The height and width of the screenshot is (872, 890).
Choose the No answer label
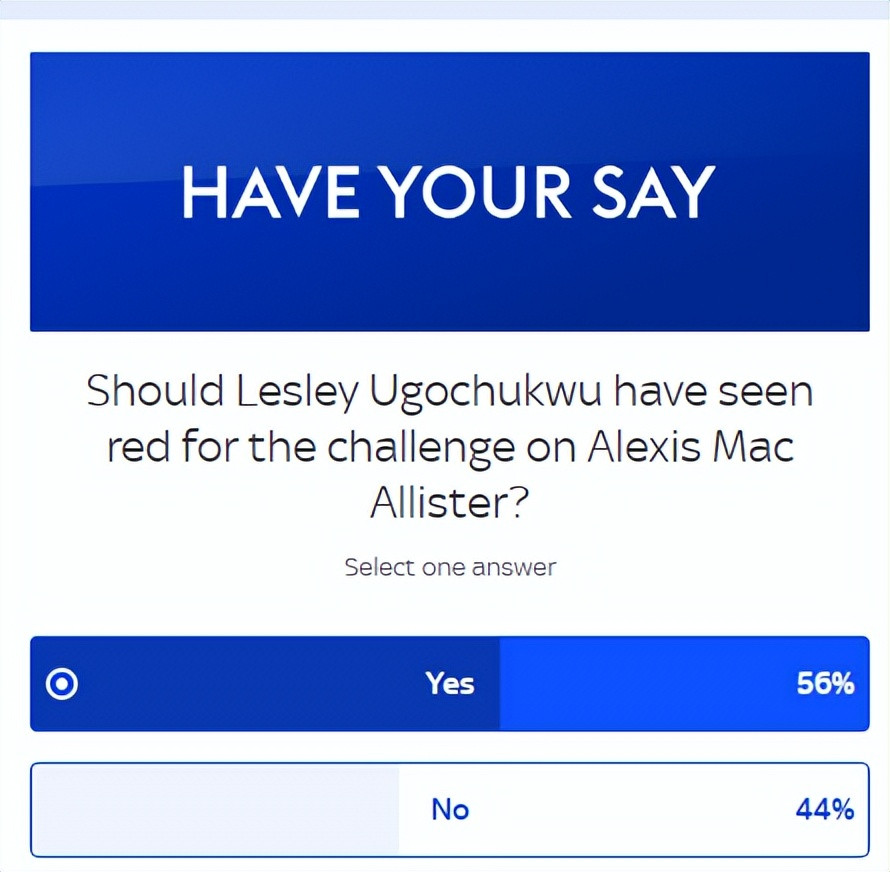(450, 809)
